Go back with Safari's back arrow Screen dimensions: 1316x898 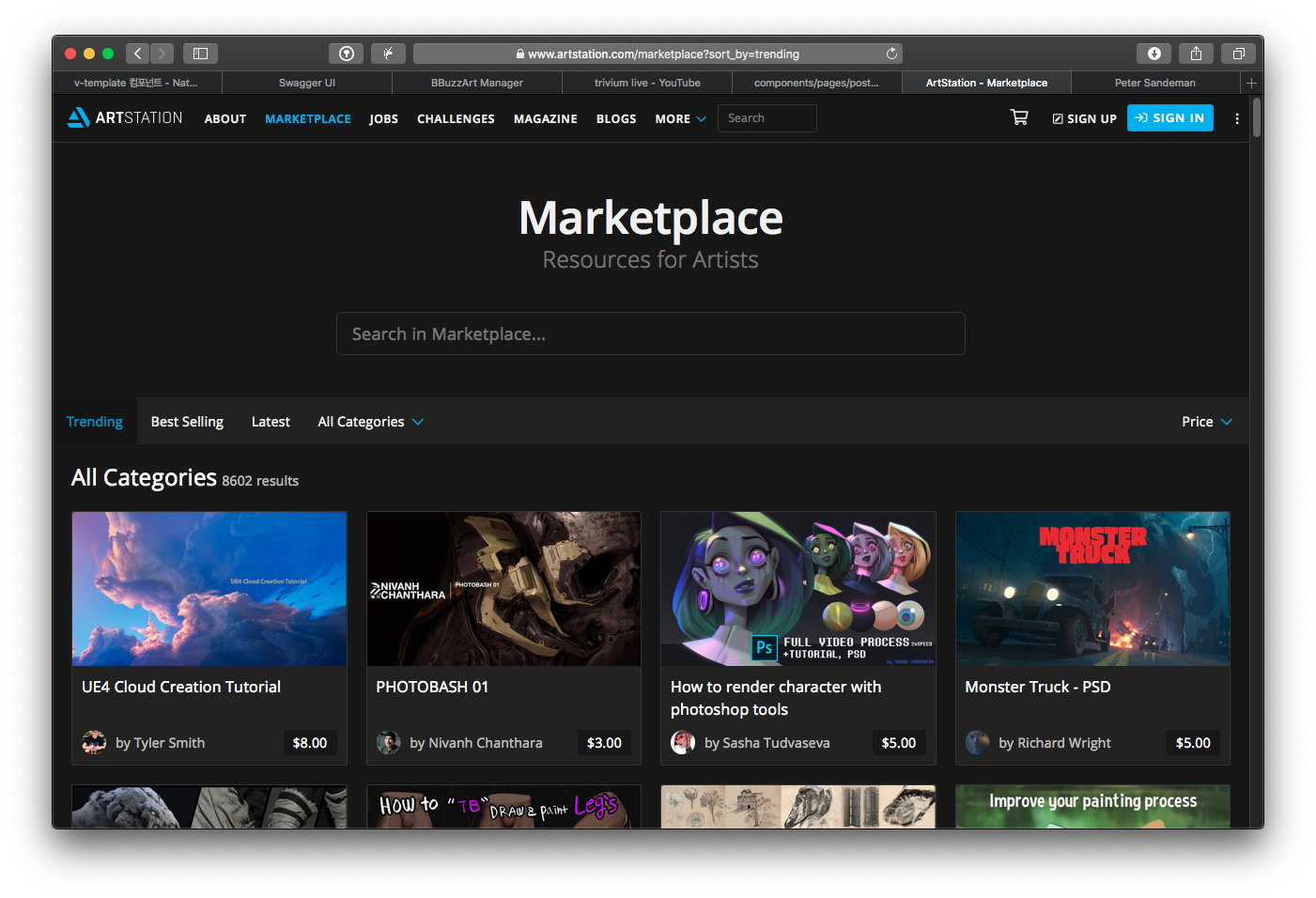[138, 54]
